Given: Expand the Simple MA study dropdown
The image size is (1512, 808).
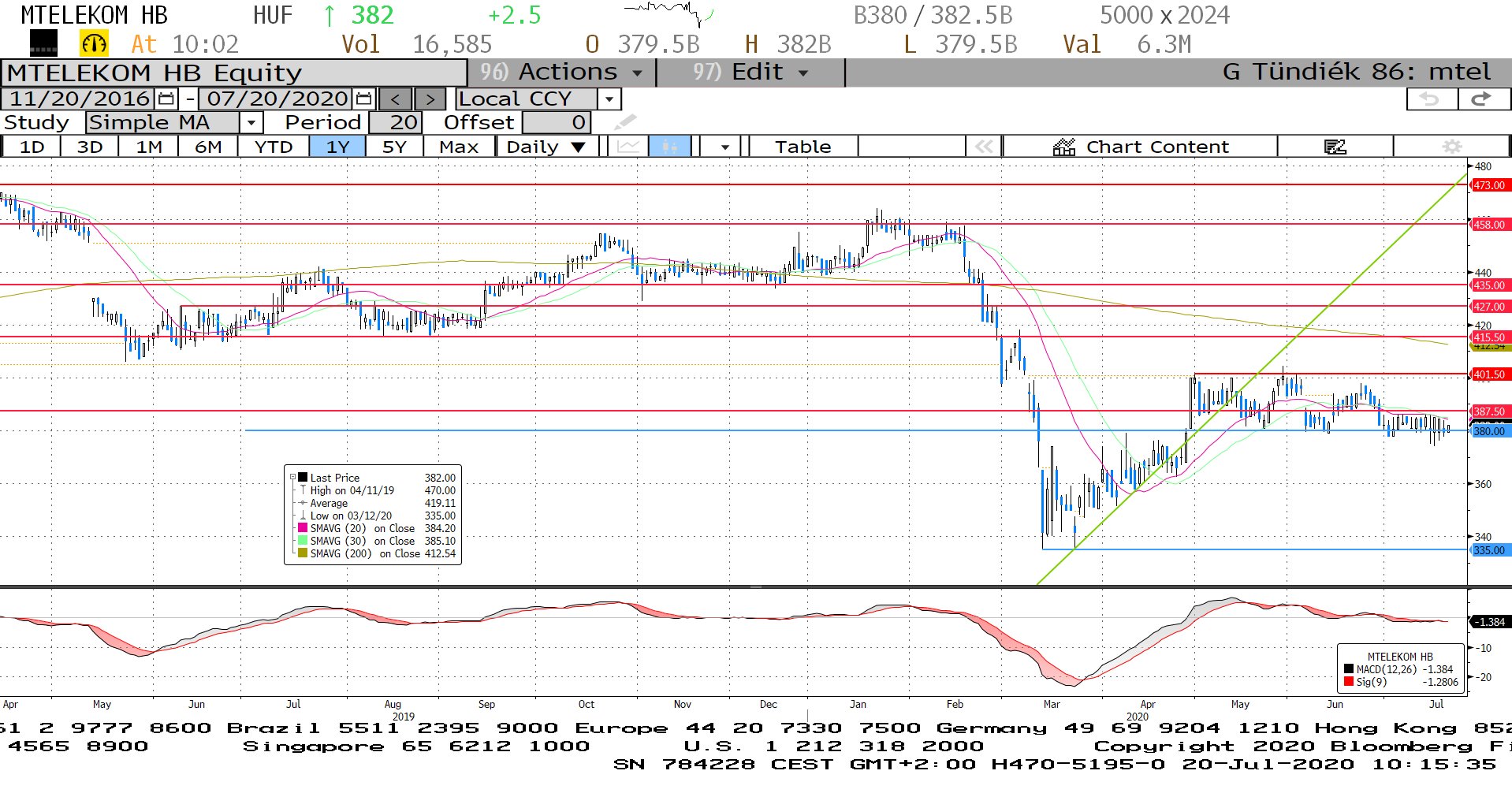Looking at the screenshot, I should coord(251,123).
